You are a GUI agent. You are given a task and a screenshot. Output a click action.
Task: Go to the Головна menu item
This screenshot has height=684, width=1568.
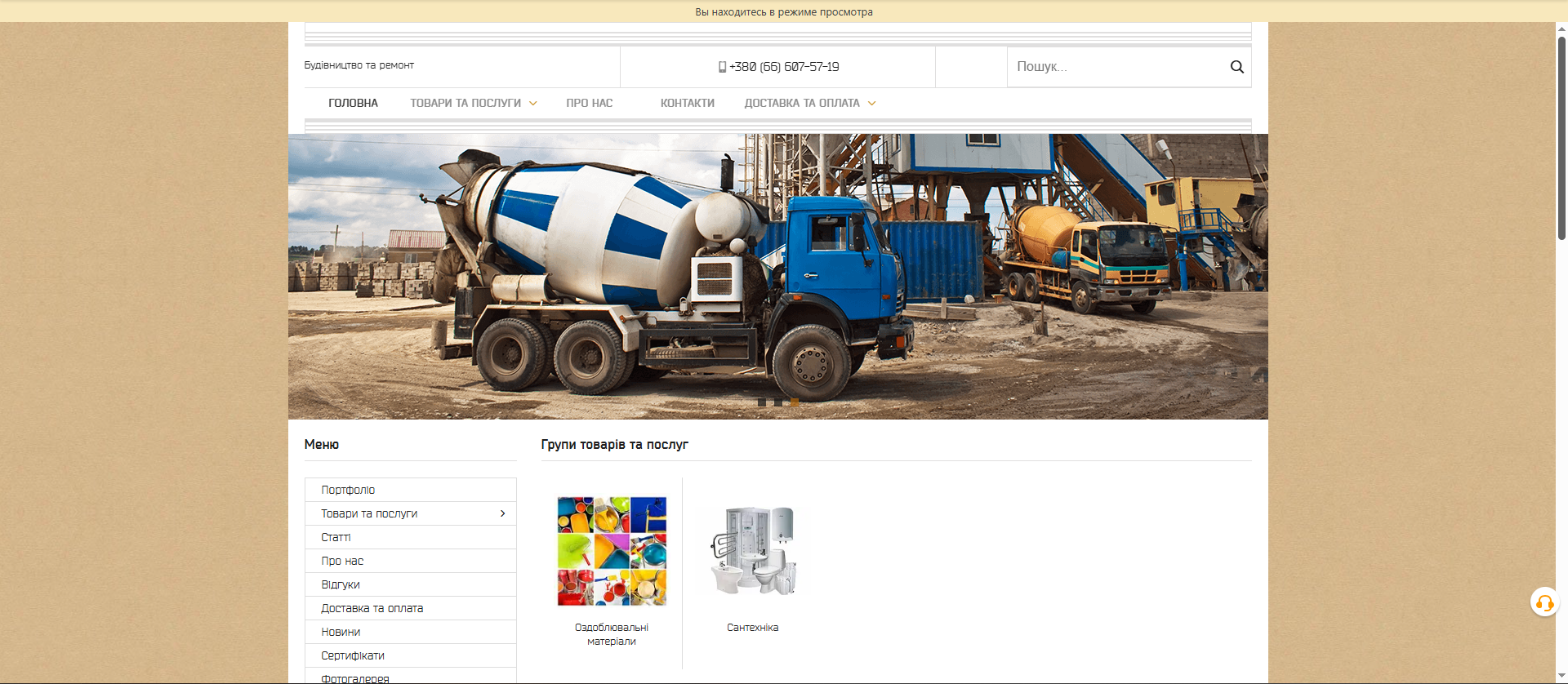[x=353, y=104]
